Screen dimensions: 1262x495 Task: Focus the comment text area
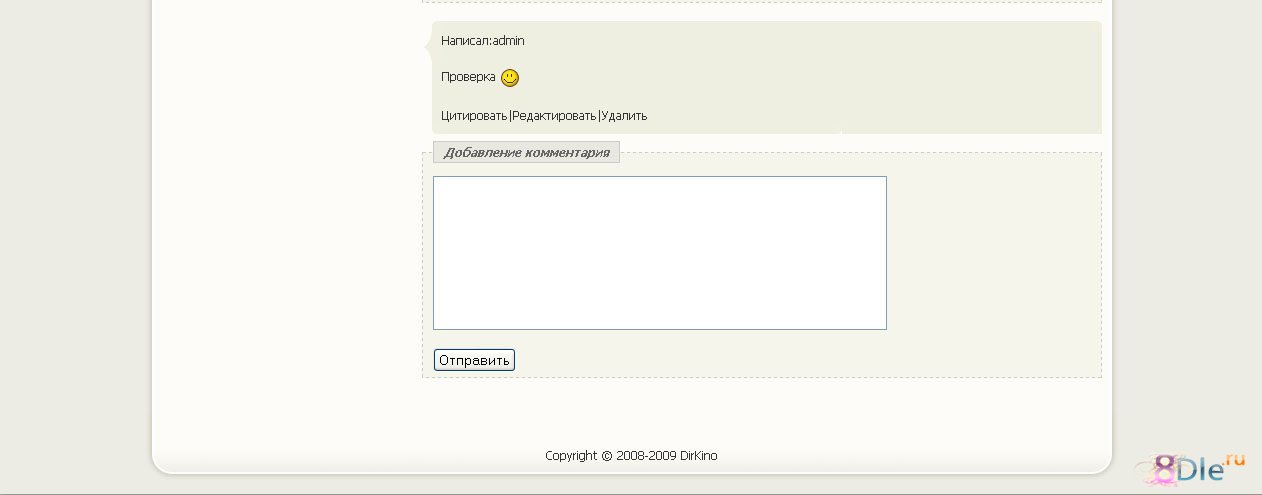point(660,253)
